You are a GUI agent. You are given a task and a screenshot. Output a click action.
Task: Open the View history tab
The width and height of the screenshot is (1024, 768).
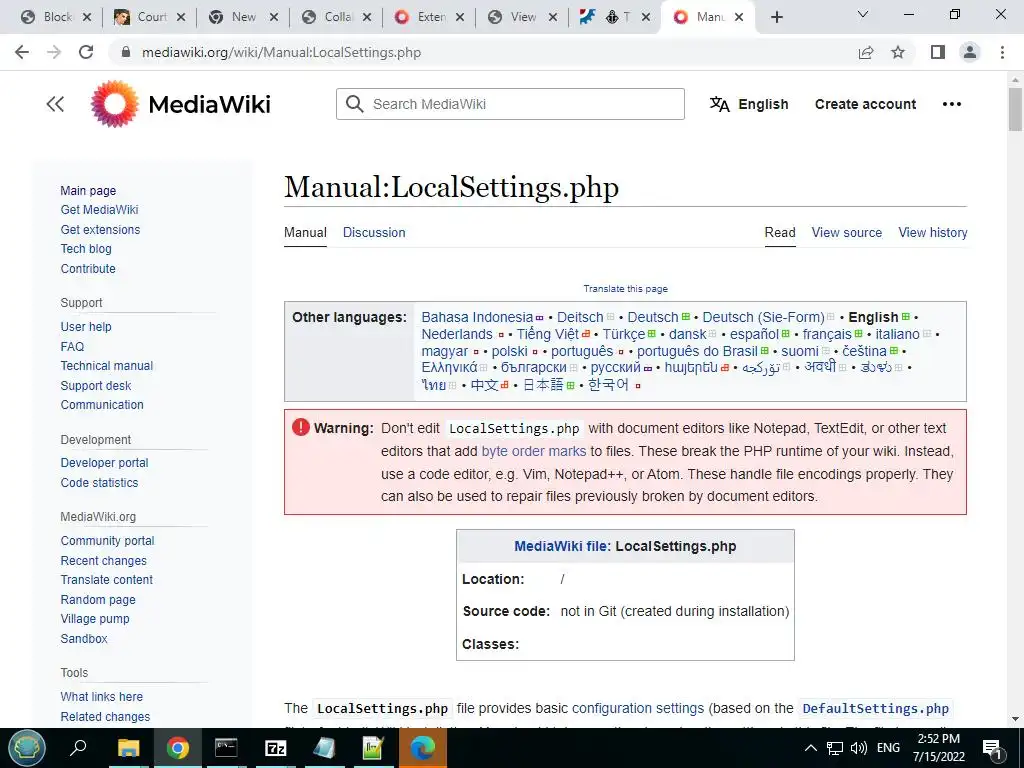[x=933, y=232]
